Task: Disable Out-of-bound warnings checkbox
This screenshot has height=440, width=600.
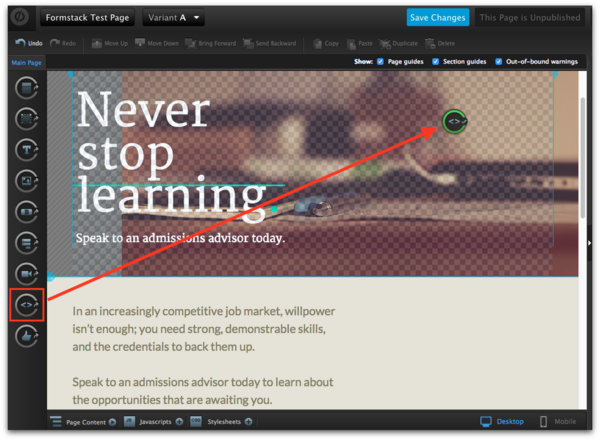Action: pos(499,62)
